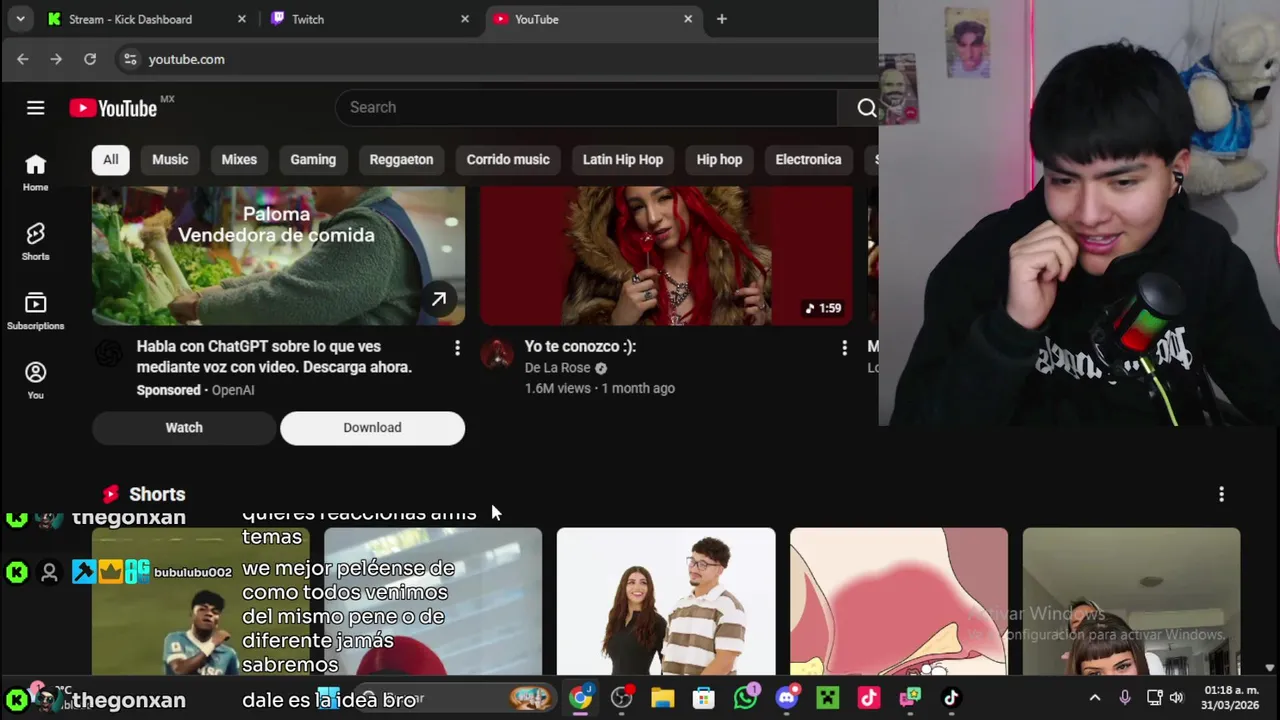The width and height of the screenshot is (1280, 720).
Task: Filter by the Reggaeton chip
Action: [401, 160]
